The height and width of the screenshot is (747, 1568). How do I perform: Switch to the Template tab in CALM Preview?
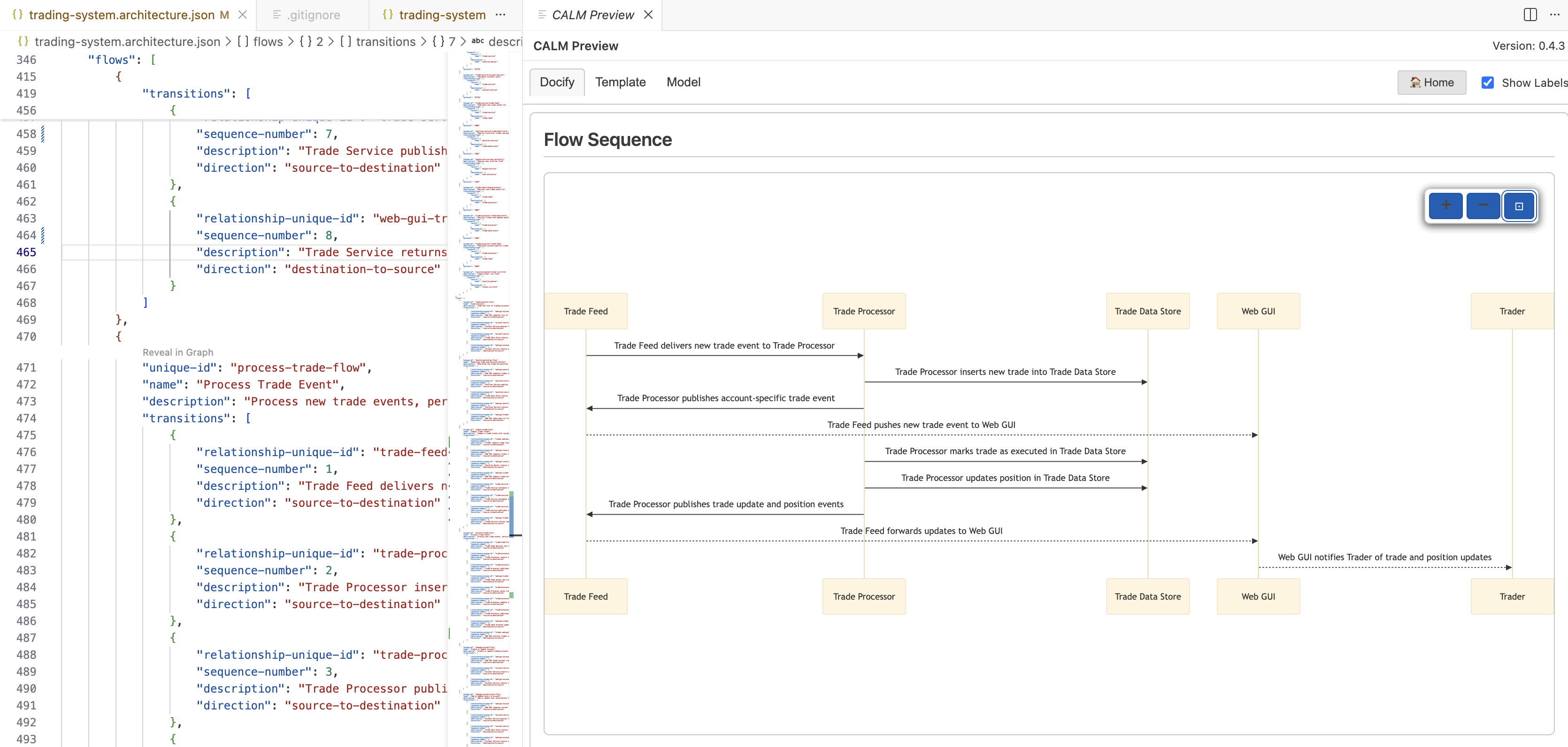tap(620, 82)
